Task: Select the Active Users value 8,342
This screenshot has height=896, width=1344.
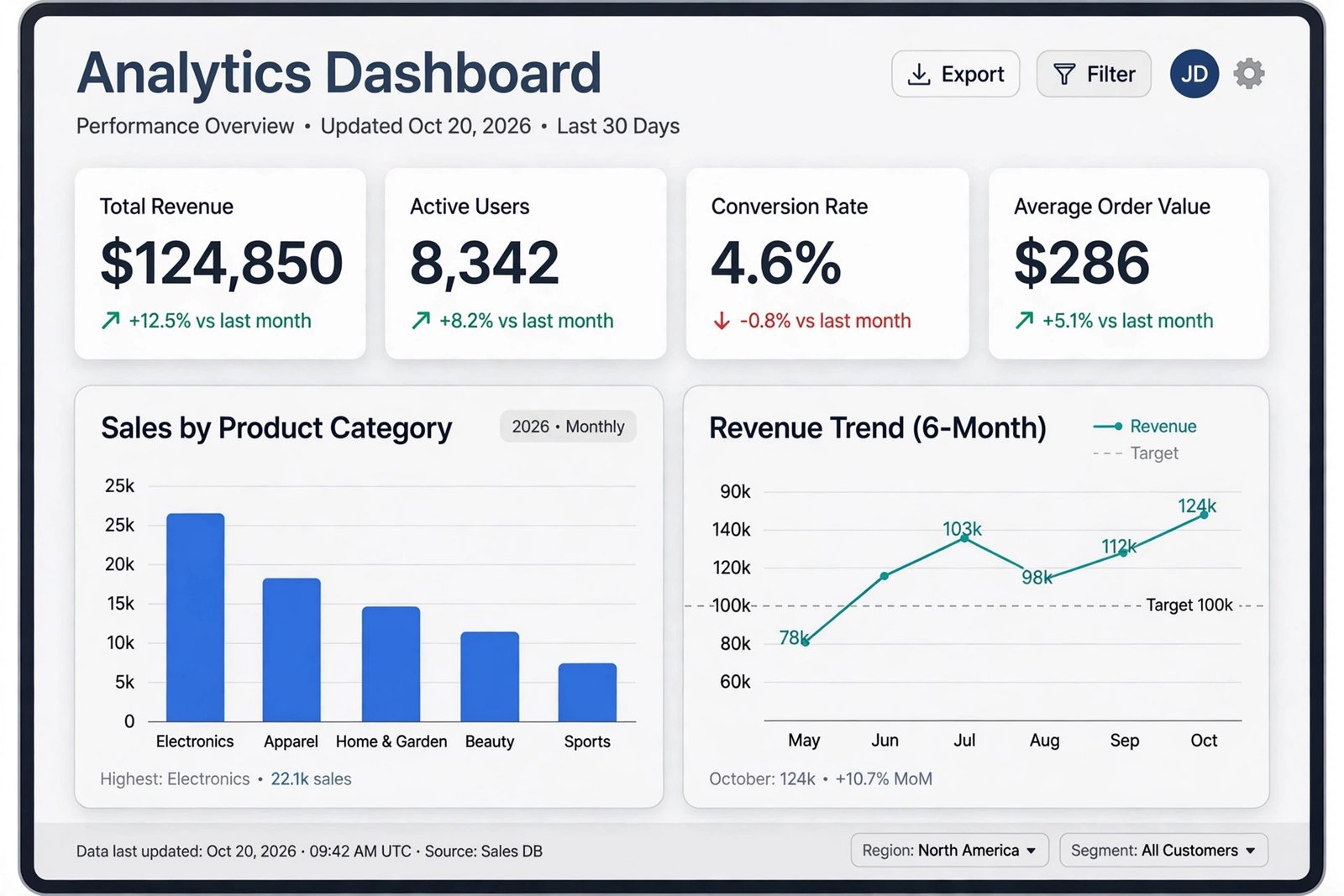Action: pos(485,264)
